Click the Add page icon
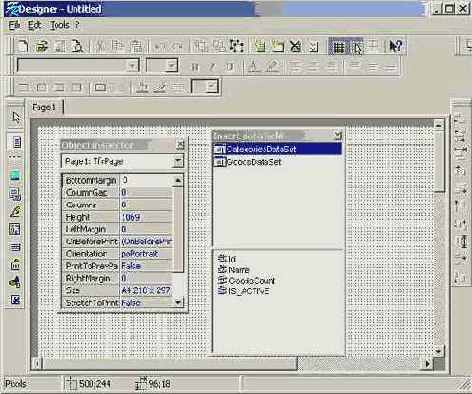This screenshot has width=472, height=394. tap(260, 46)
